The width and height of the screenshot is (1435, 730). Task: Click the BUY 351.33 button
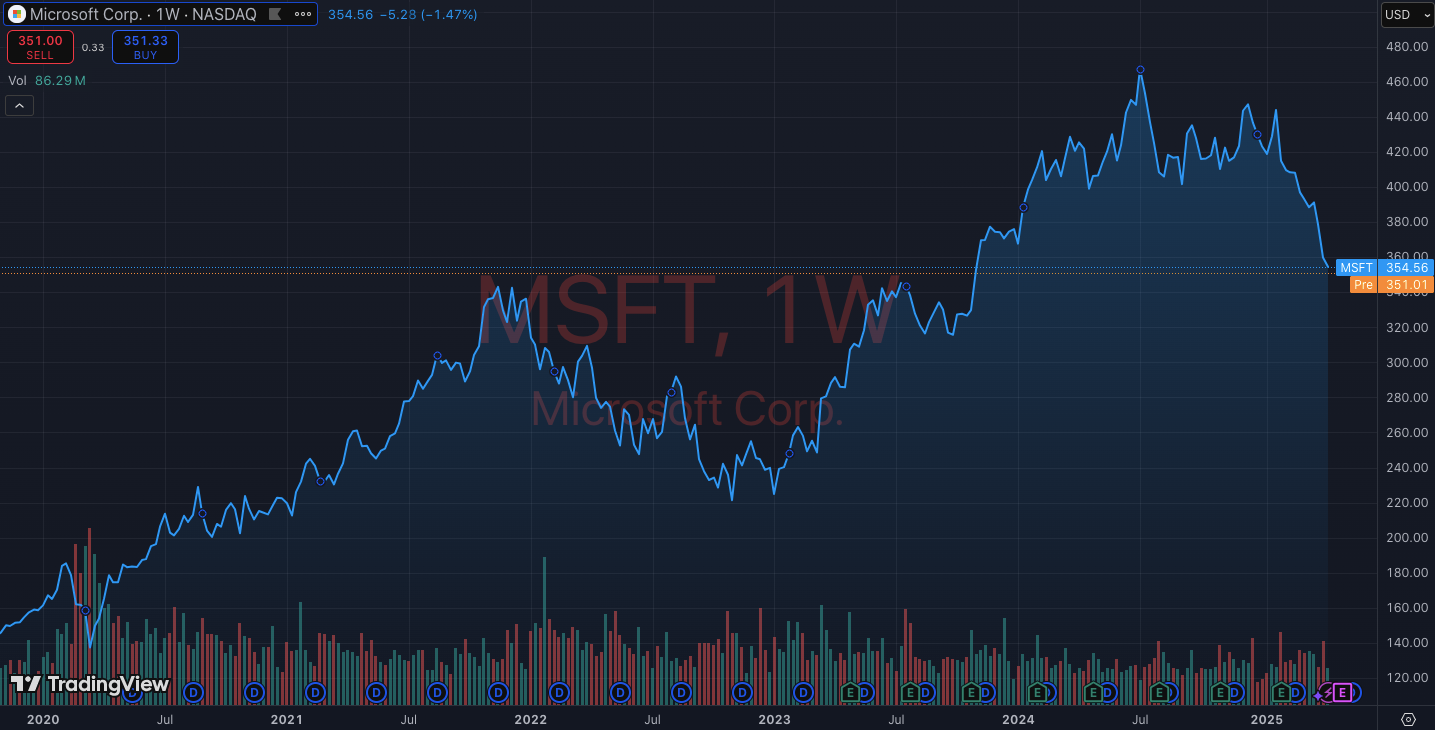click(145, 47)
